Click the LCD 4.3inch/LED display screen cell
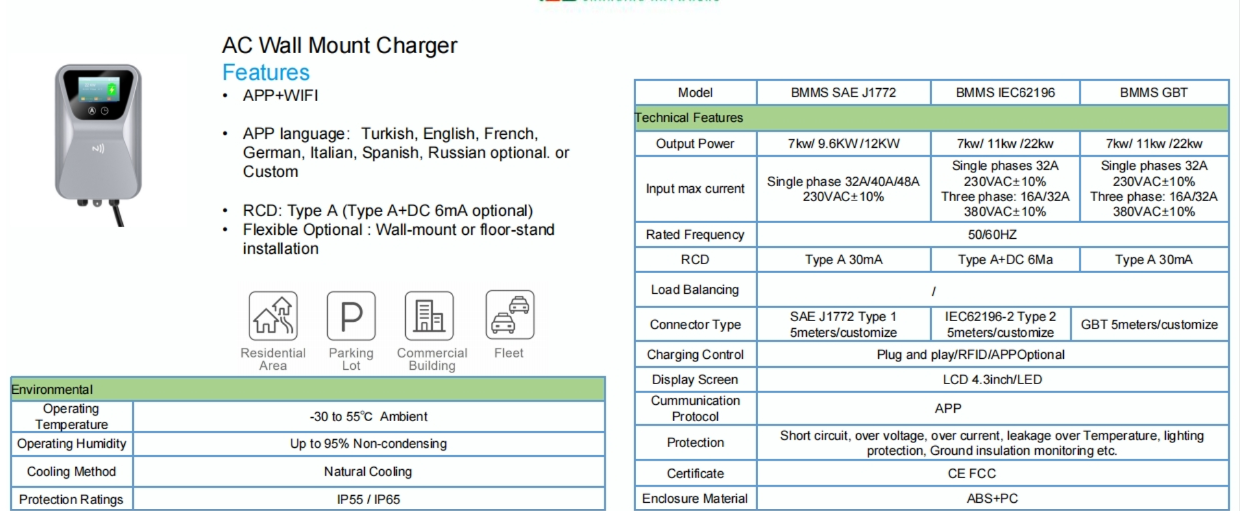 992,380
